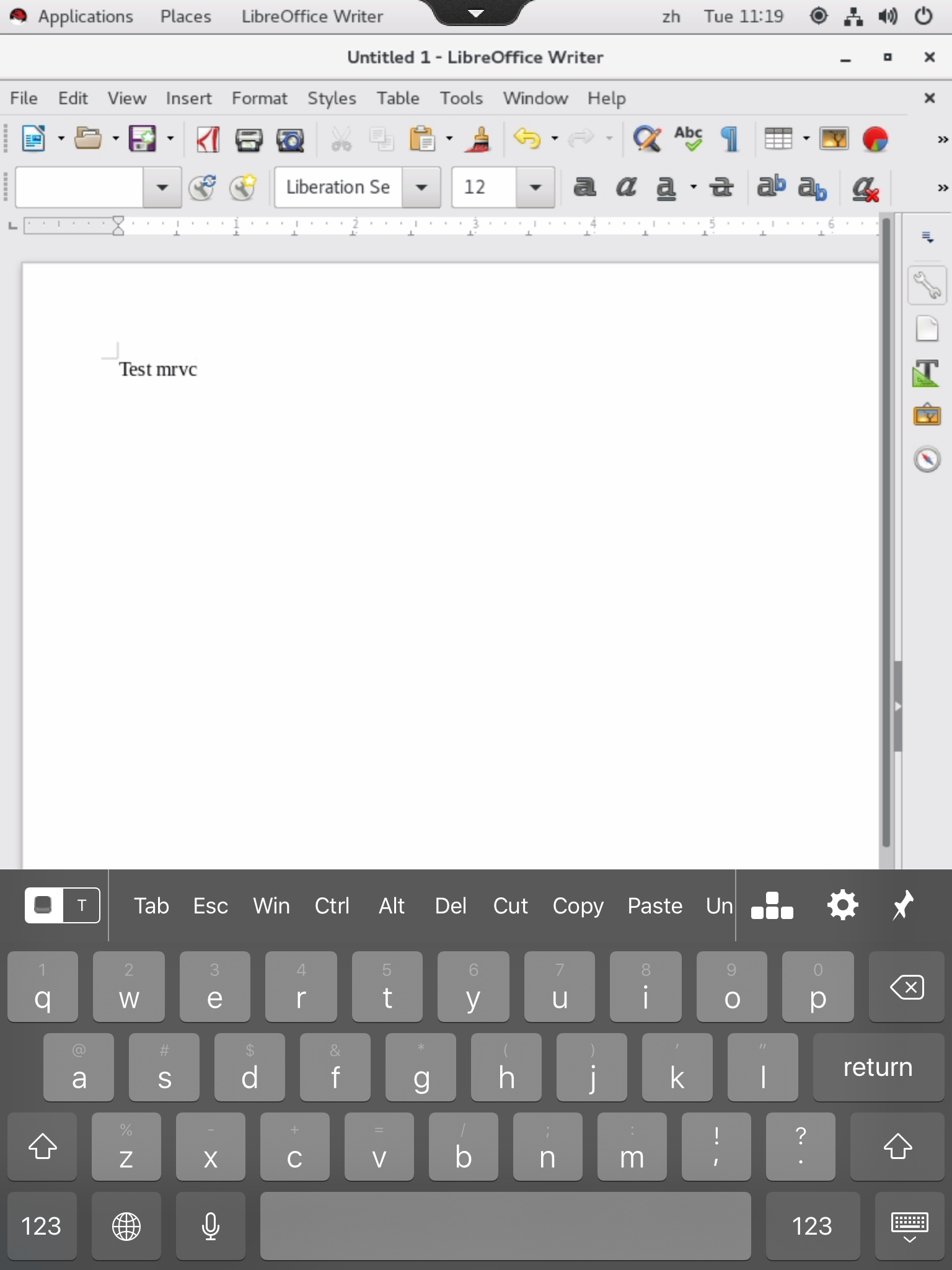Open Find & Replace tool
Screen dimensions: 952x1270
point(646,139)
